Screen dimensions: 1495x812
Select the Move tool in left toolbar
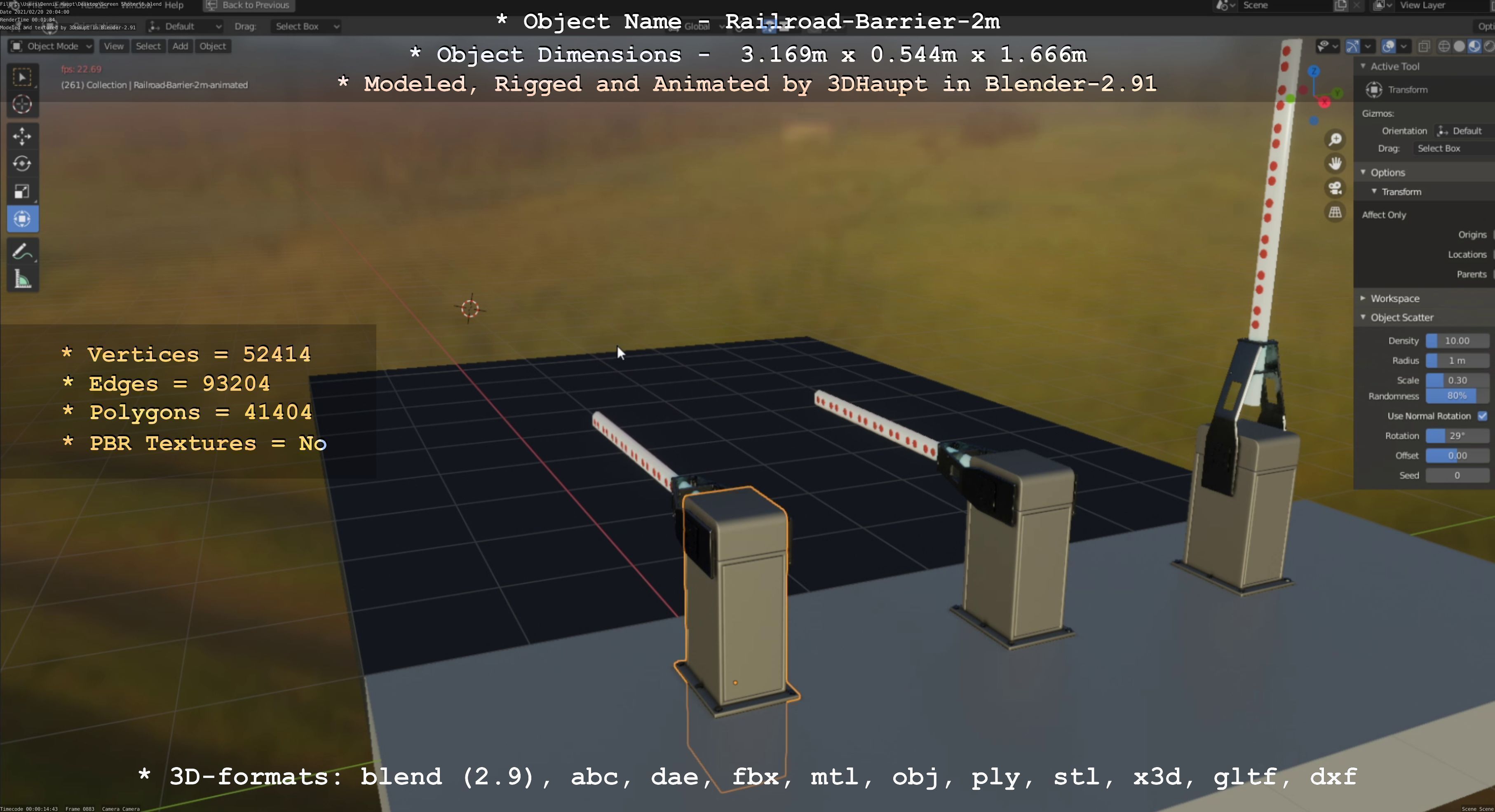(22, 136)
